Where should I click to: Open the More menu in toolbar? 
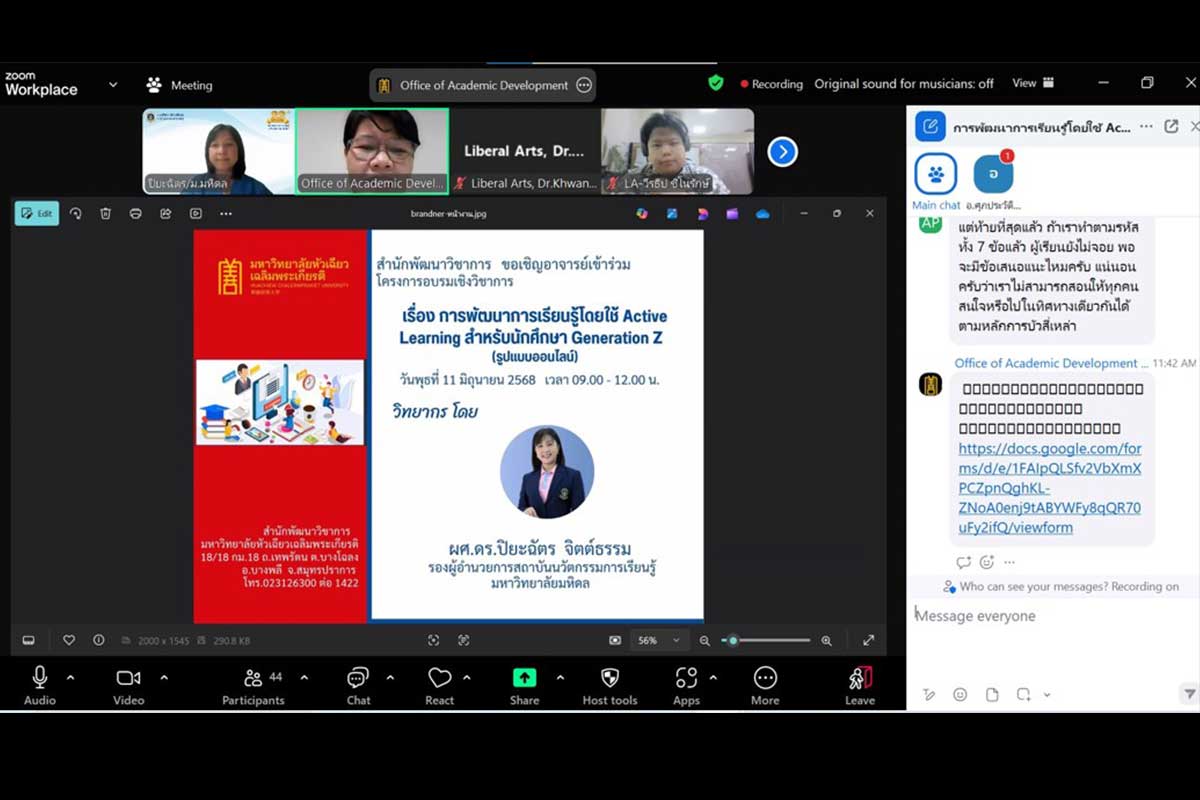click(765, 679)
